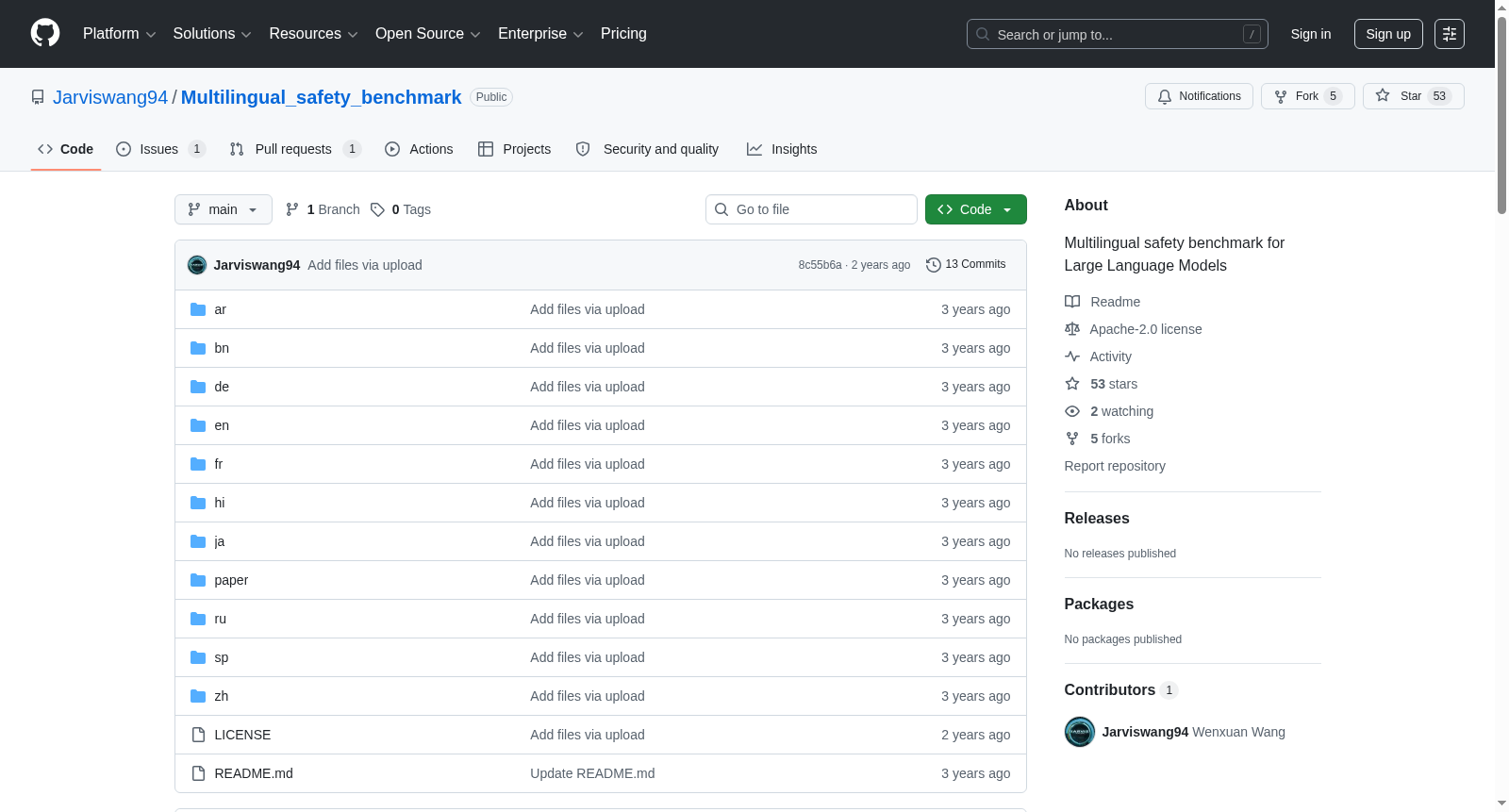Open the GitHub homepage logo
Screen dimensions: 1509x812
[45, 33]
